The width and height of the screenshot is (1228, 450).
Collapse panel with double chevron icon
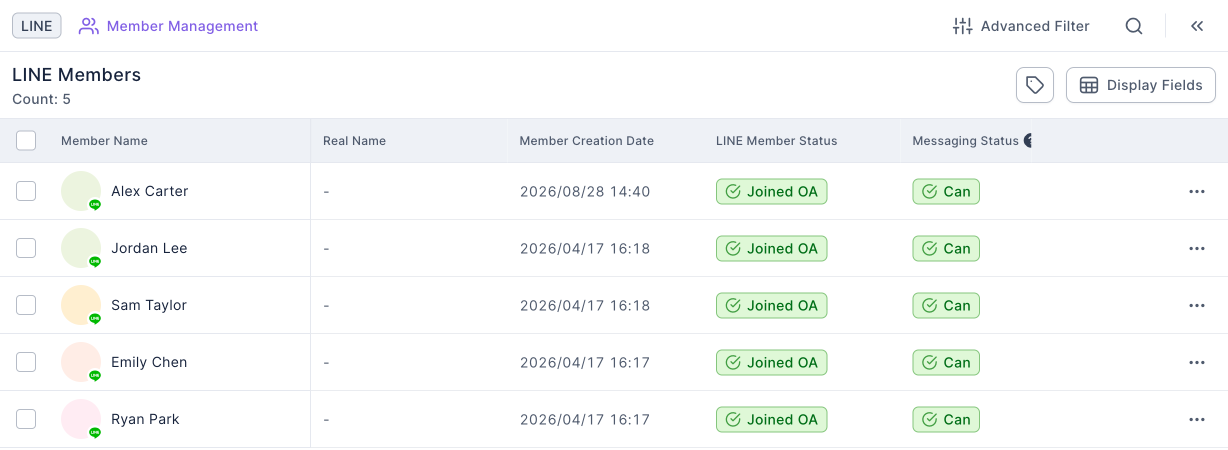pyautogui.click(x=1197, y=26)
